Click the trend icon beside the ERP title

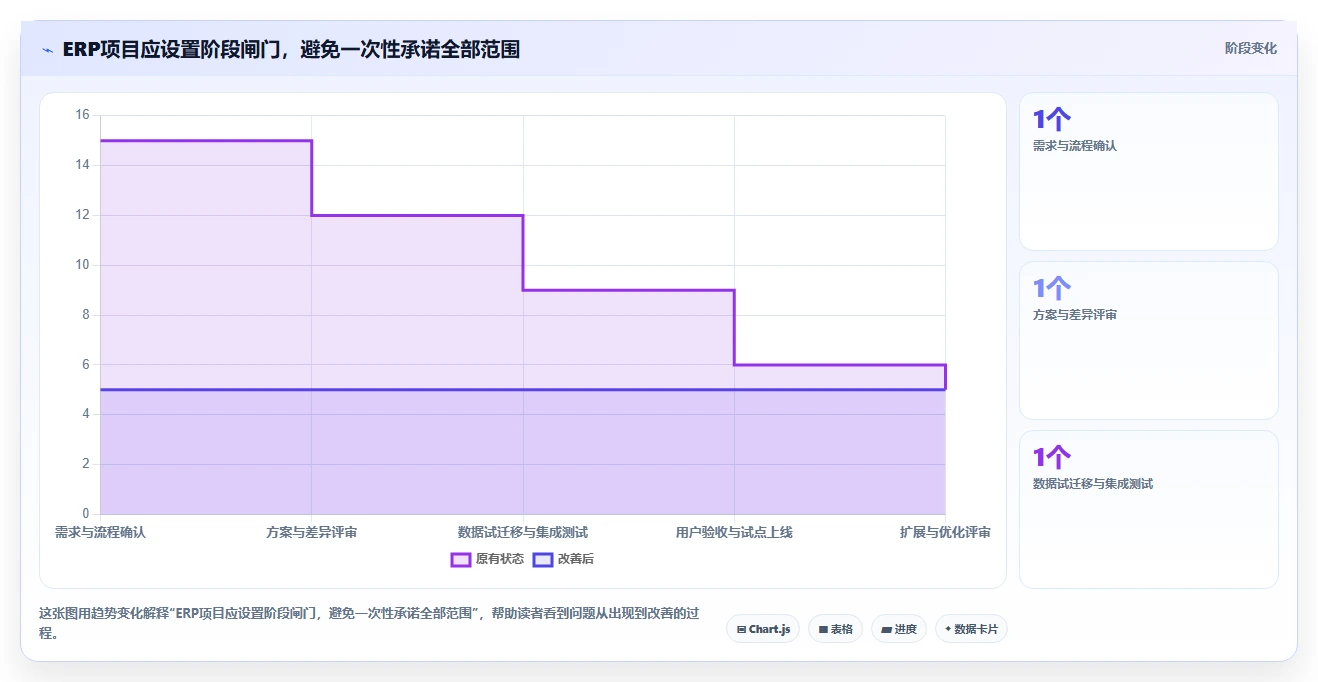[x=47, y=50]
